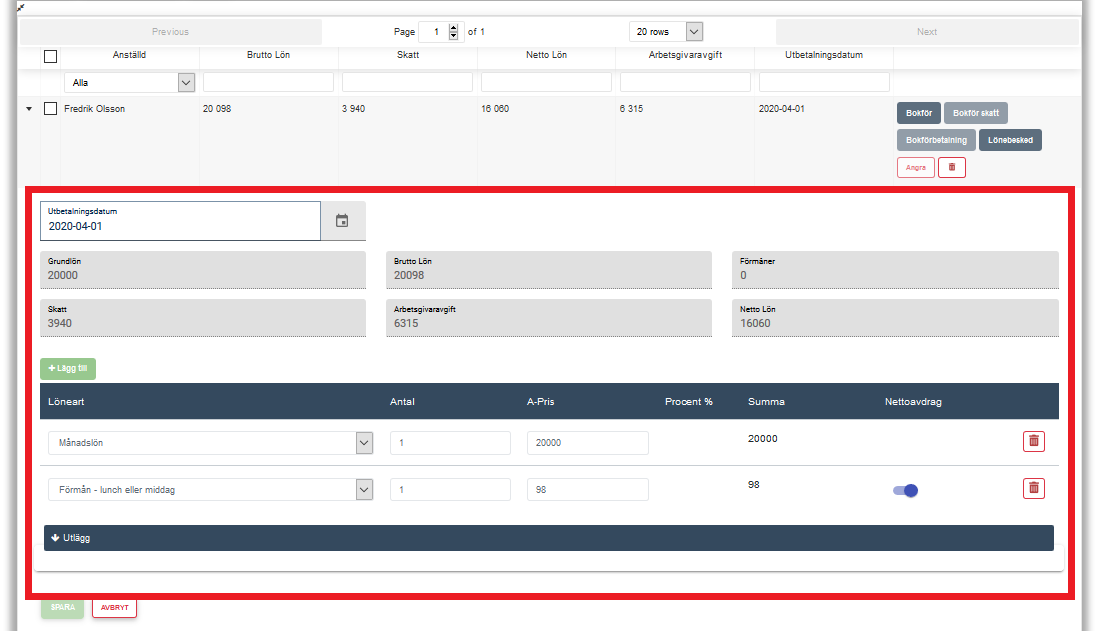Delete the Månadslön row with trash icon

pos(1033,441)
